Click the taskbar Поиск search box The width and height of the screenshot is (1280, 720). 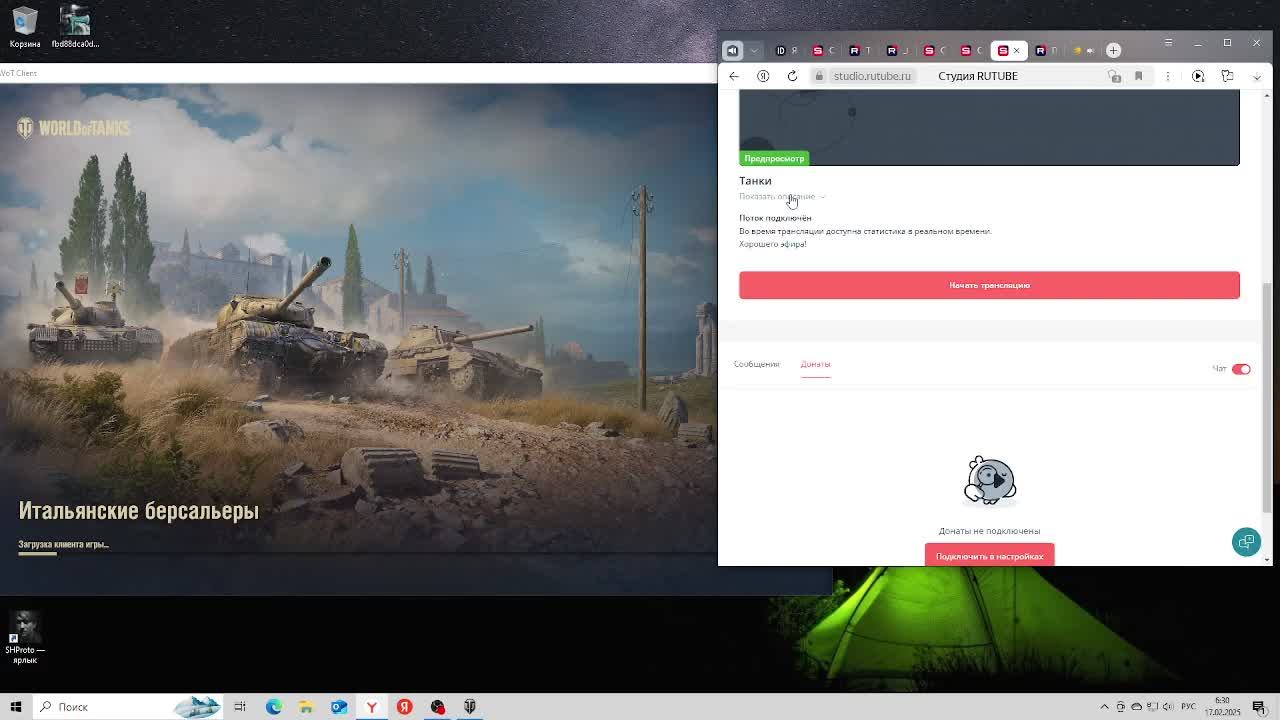click(130, 707)
